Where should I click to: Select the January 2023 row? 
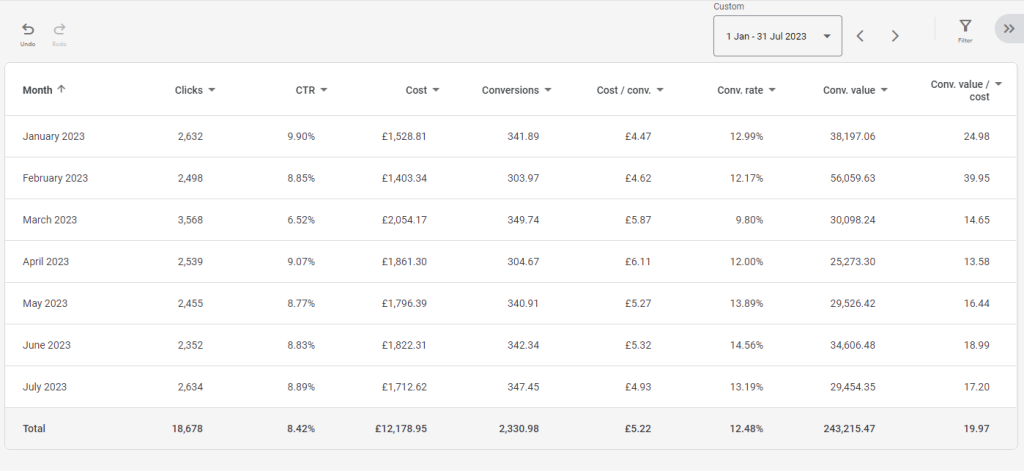coord(54,136)
